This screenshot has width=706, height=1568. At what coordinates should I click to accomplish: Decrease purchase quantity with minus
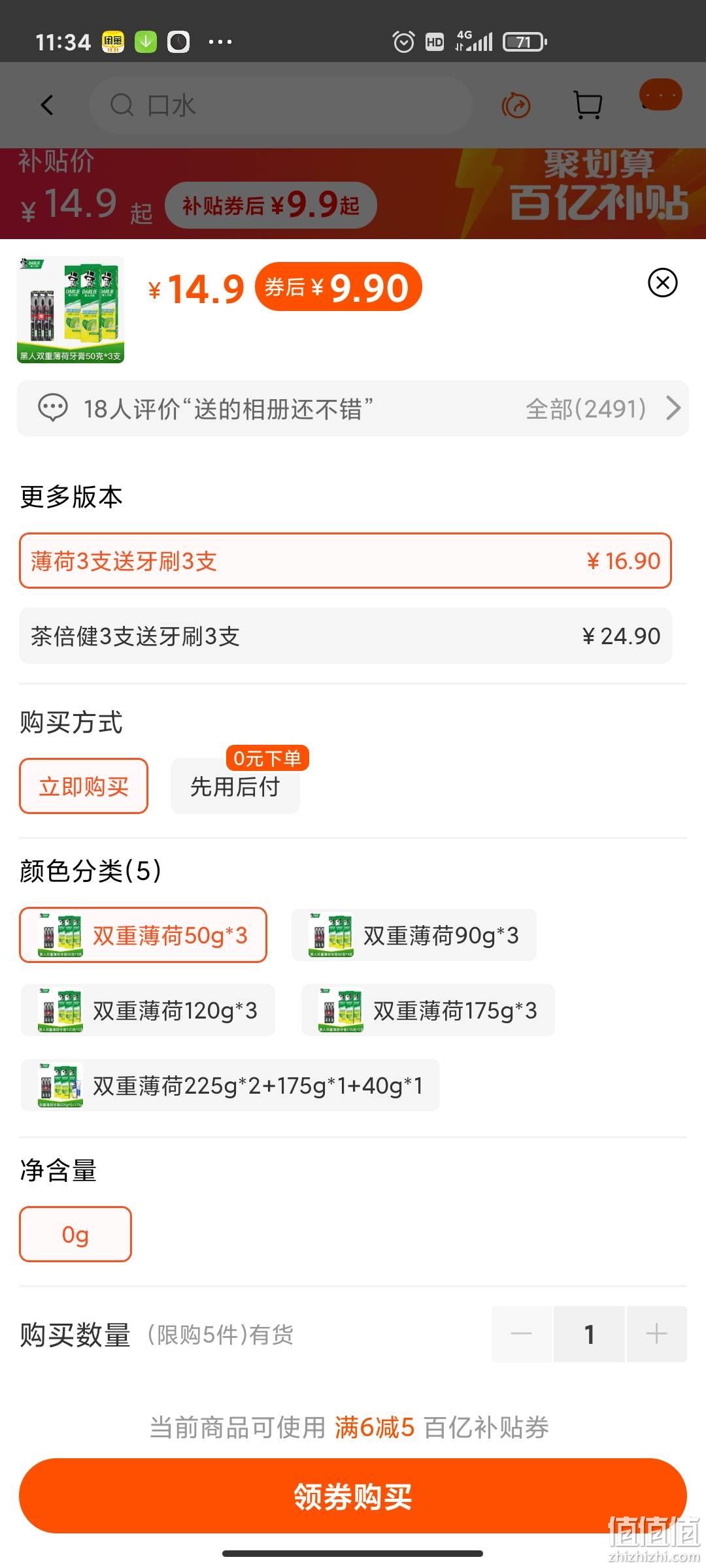(522, 1334)
